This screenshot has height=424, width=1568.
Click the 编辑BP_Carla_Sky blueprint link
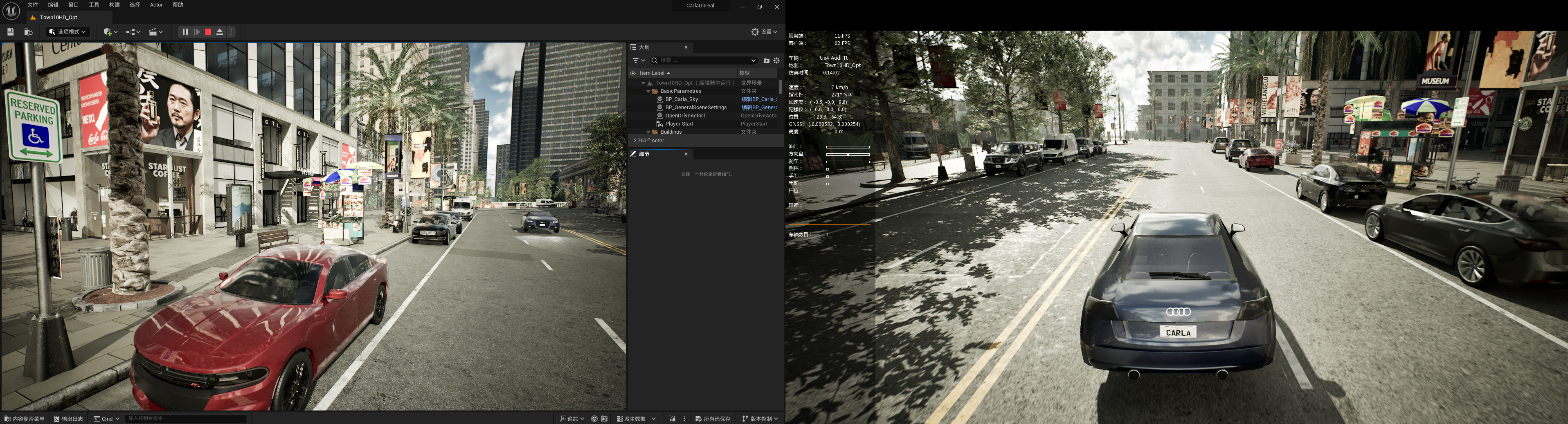(758, 99)
